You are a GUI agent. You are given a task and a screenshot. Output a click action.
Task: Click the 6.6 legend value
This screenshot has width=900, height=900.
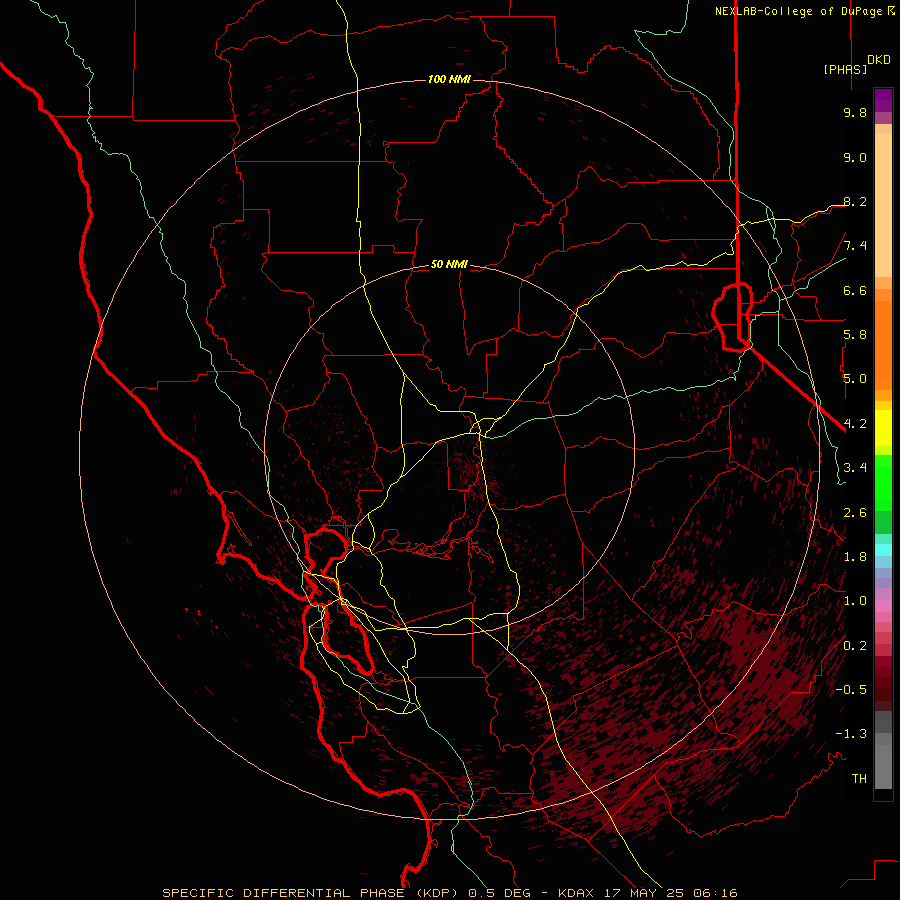click(x=855, y=290)
